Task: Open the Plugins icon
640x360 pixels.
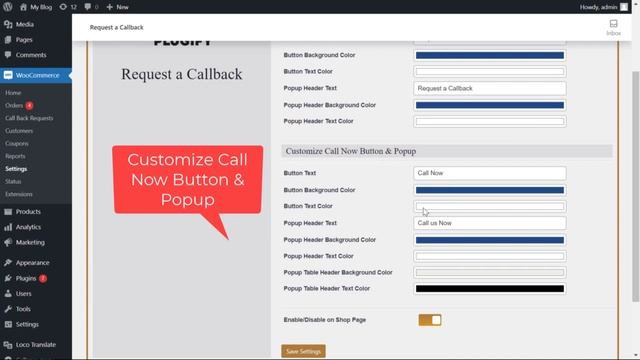Action: tap(8, 278)
